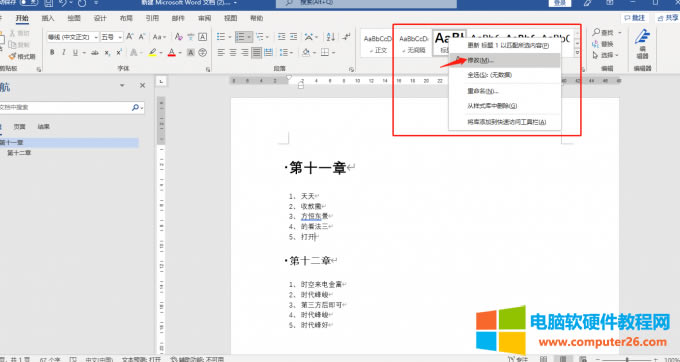680x362 pixels.
Task: Expand the styles gallery More arrow
Action: pos(577,52)
